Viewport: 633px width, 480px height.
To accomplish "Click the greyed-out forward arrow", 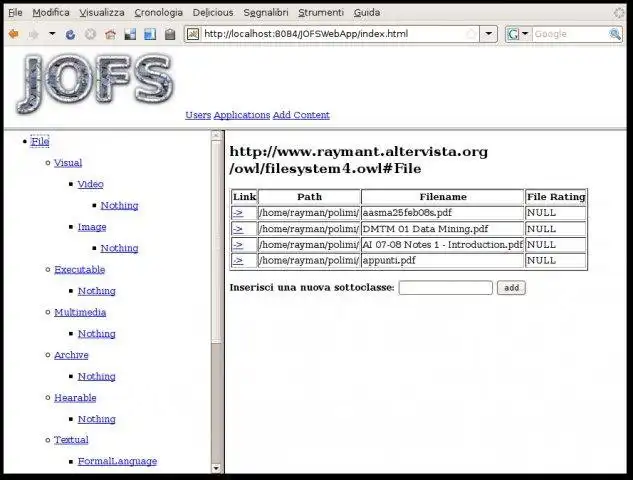I will (x=34, y=35).
